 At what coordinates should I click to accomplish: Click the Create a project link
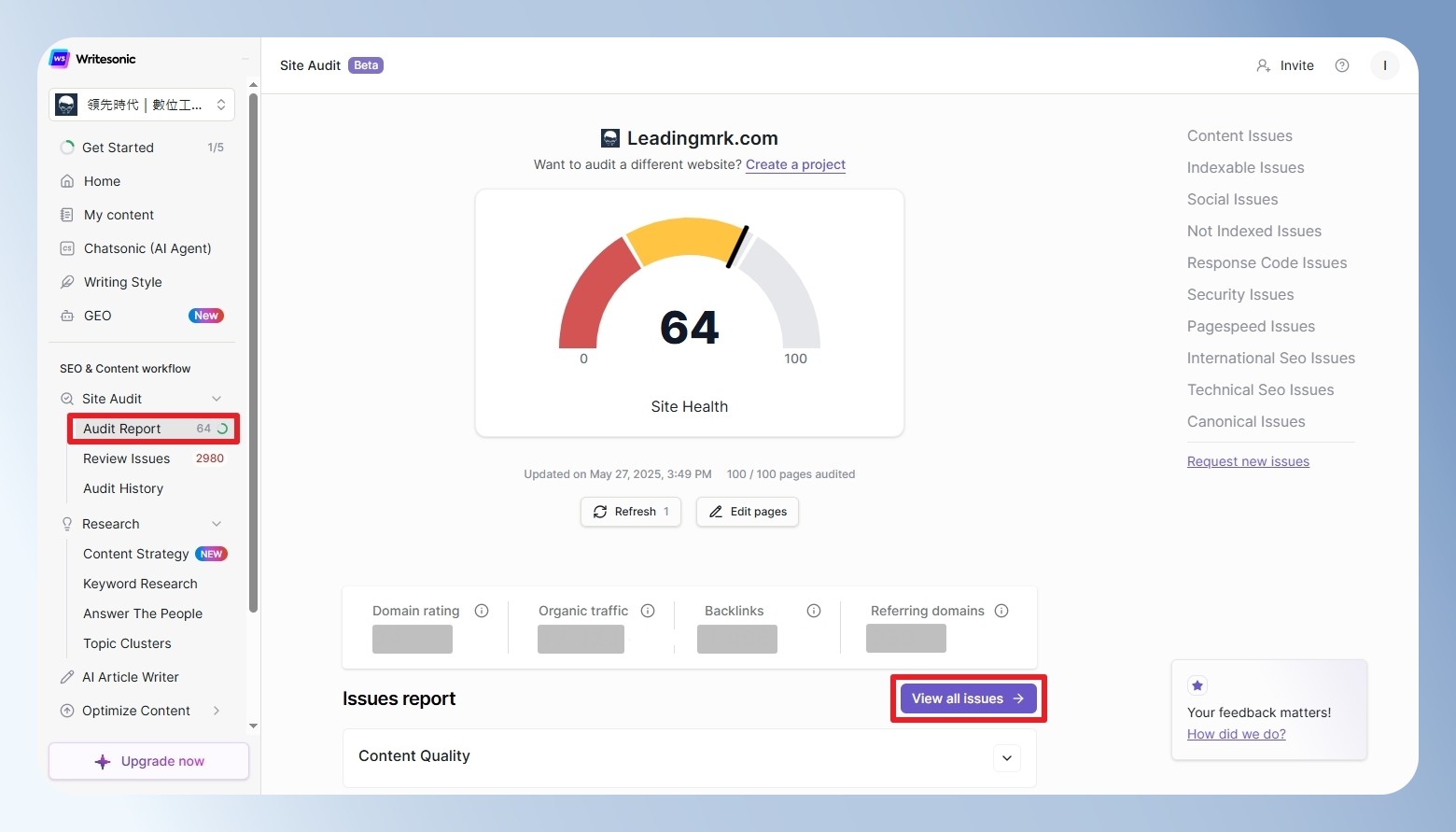tap(795, 164)
